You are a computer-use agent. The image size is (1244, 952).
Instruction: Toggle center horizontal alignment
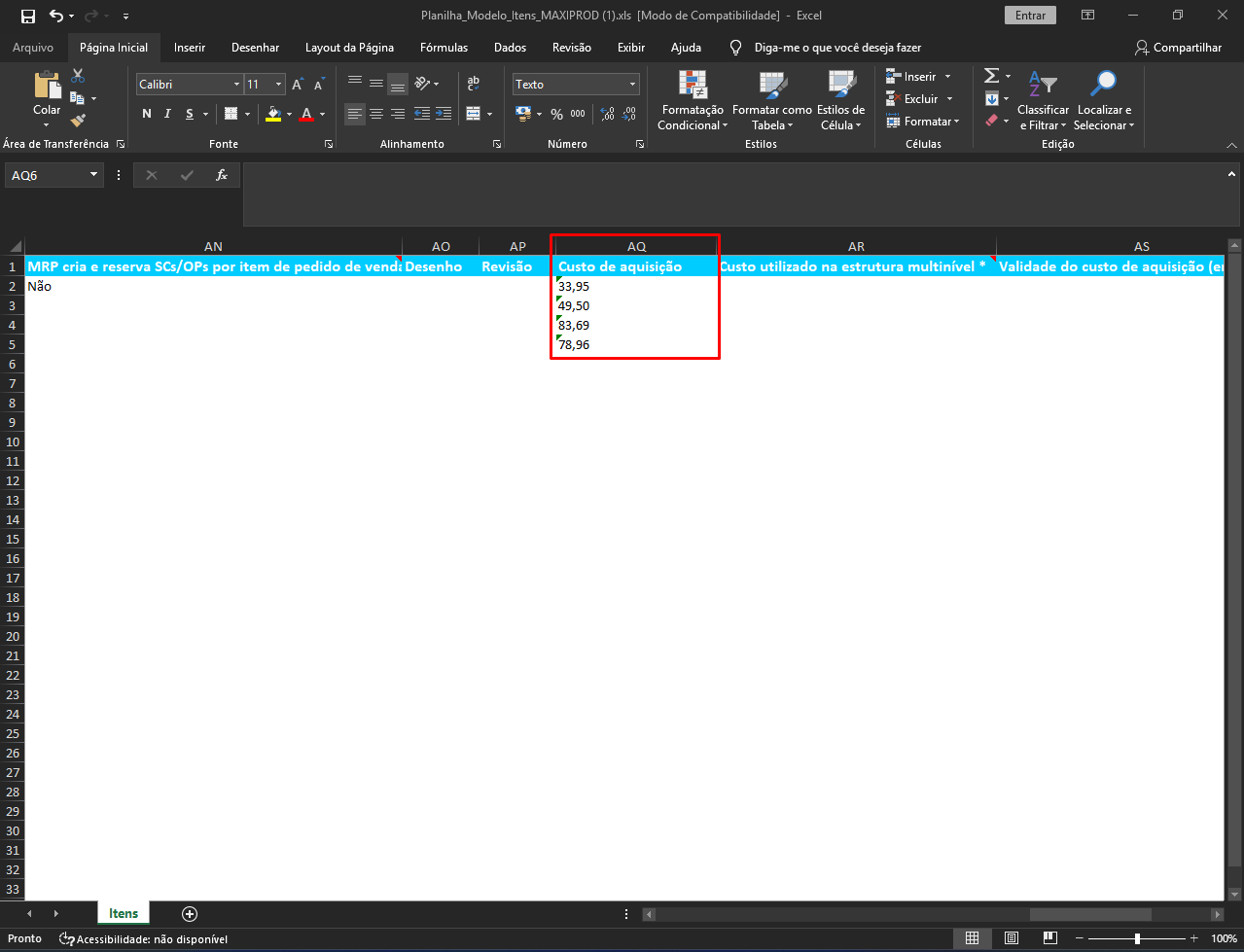376,114
